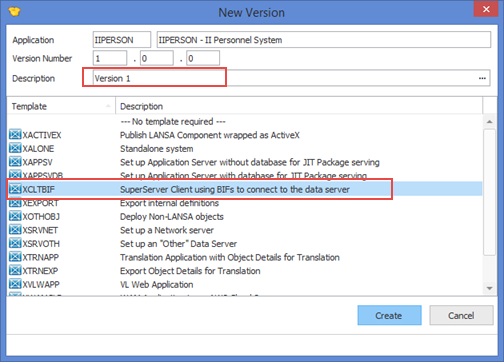Select the XTRNAPP template icon

[15, 257]
